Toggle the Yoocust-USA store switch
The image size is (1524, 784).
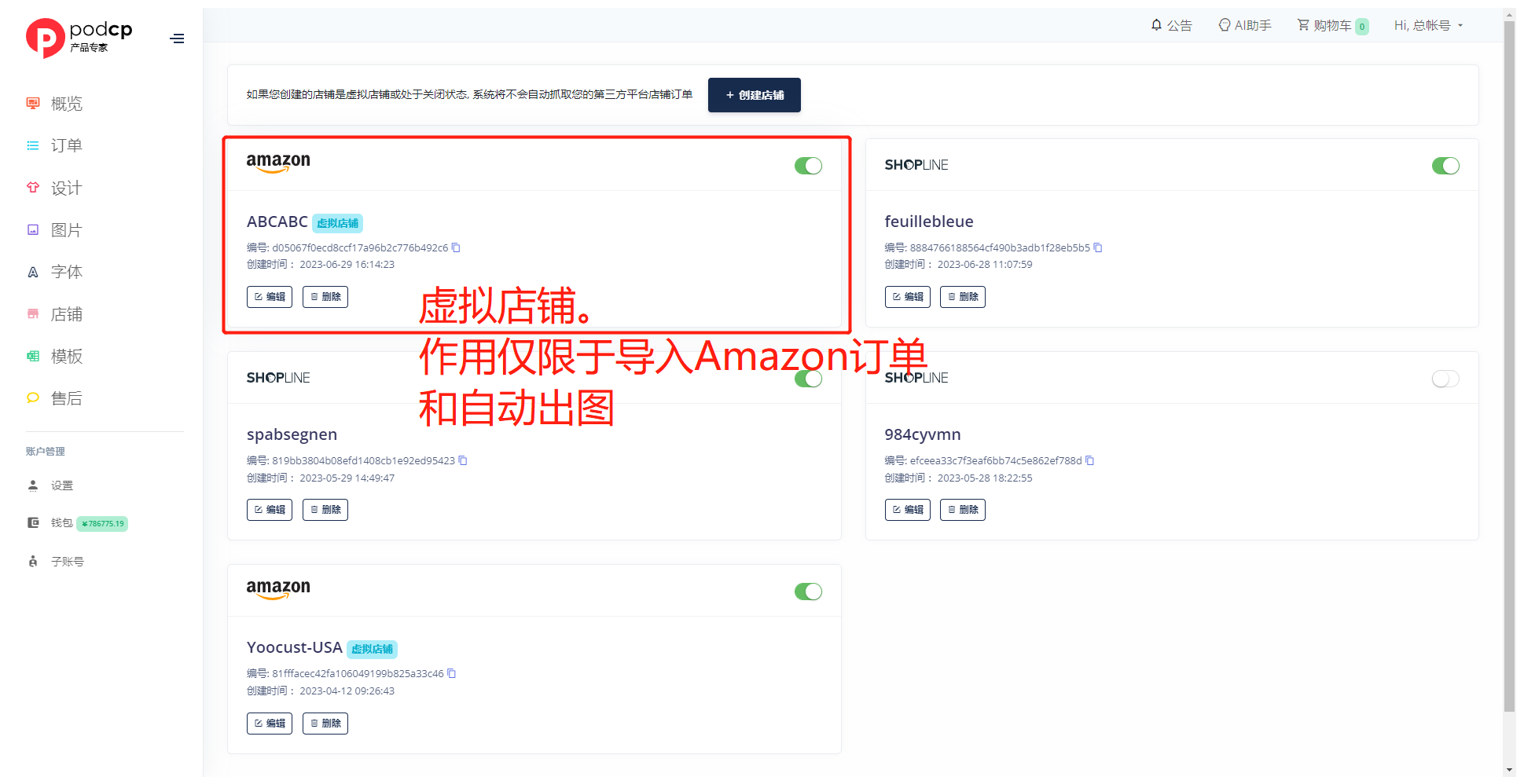click(x=808, y=592)
